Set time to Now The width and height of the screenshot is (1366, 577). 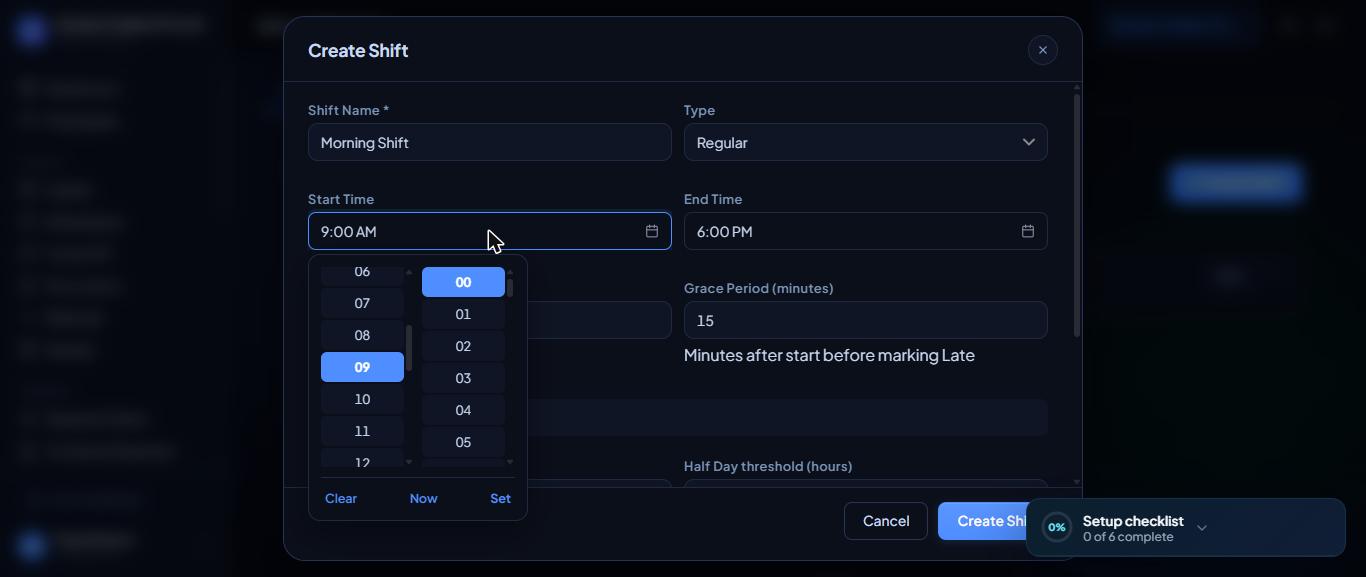[x=423, y=498]
